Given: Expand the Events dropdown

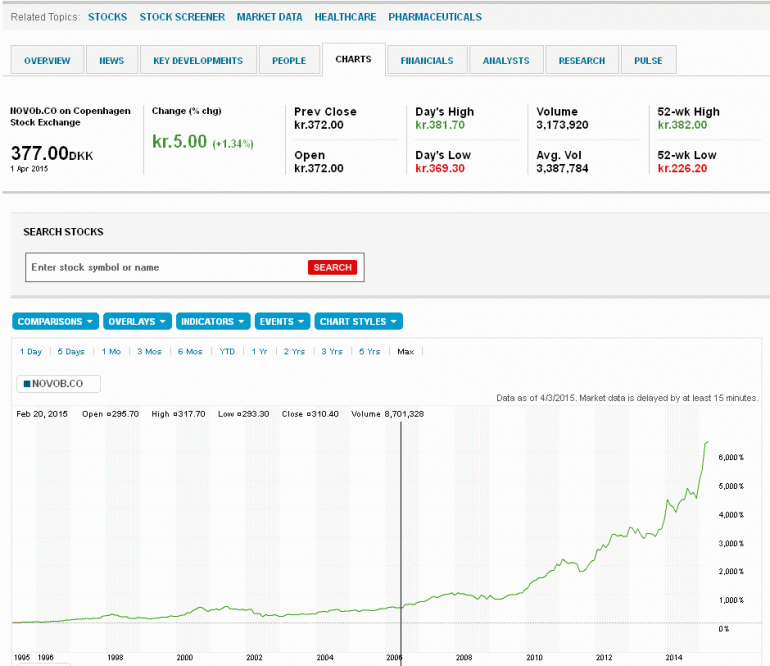Looking at the screenshot, I should tap(282, 322).
